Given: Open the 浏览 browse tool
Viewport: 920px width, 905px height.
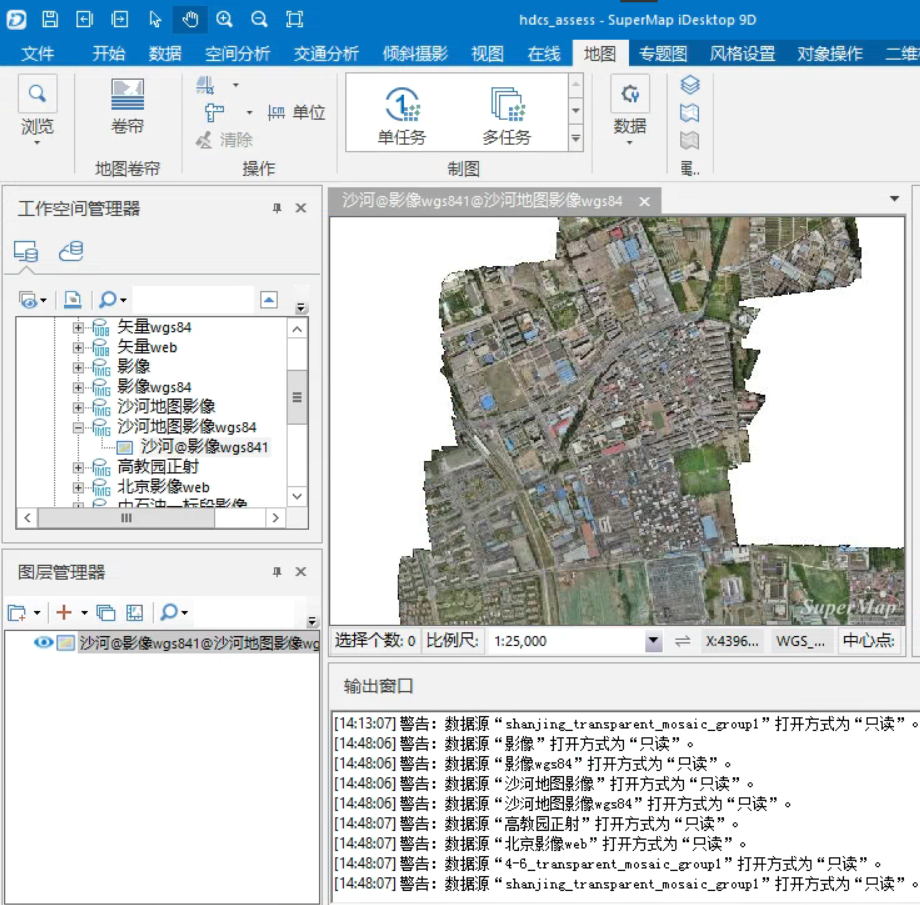Looking at the screenshot, I should pos(37,110).
